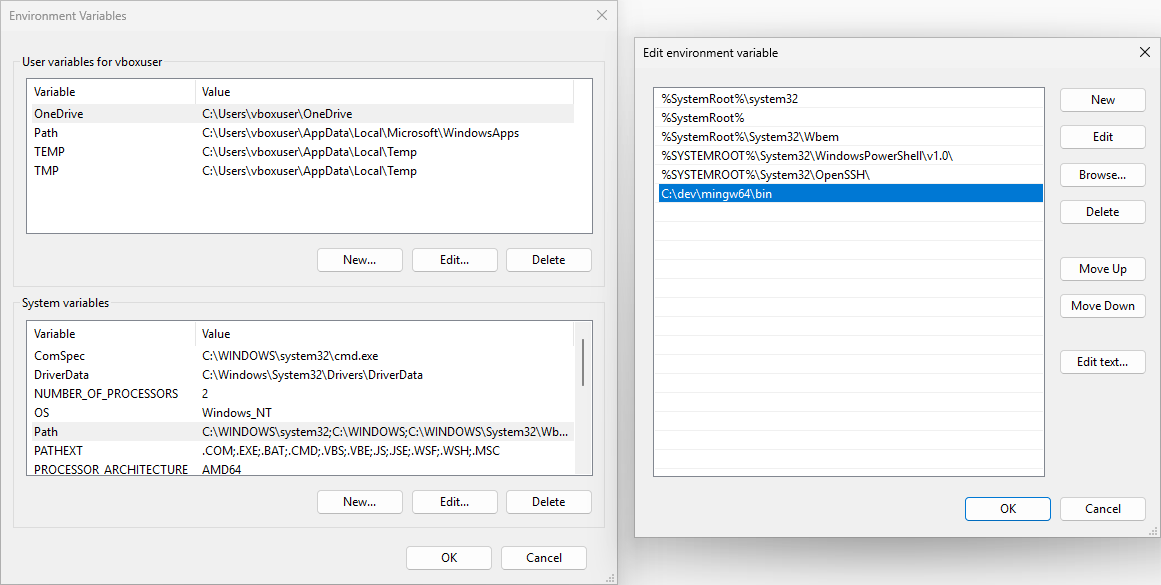Click New in Edit environment variable dialog
This screenshot has width=1161, height=585.
pyautogui.click(x=1102, y=99)
